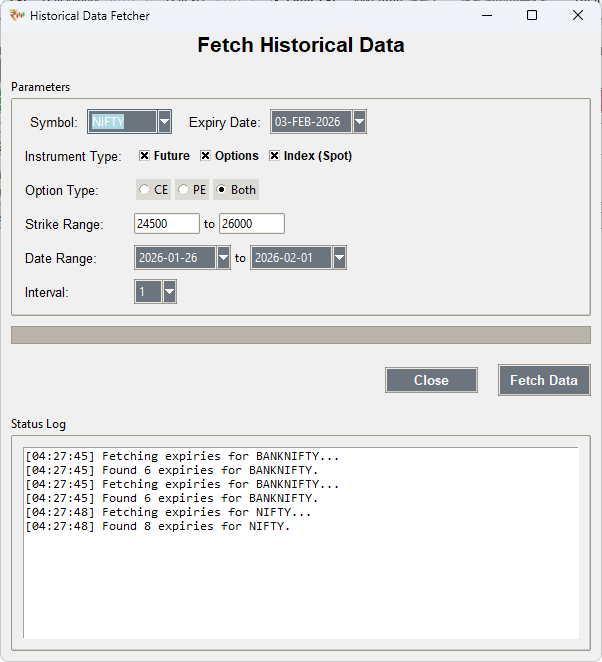
Task: Open the end date 2026-02-01 dropdown arrow
Action: tap(339, 258)
